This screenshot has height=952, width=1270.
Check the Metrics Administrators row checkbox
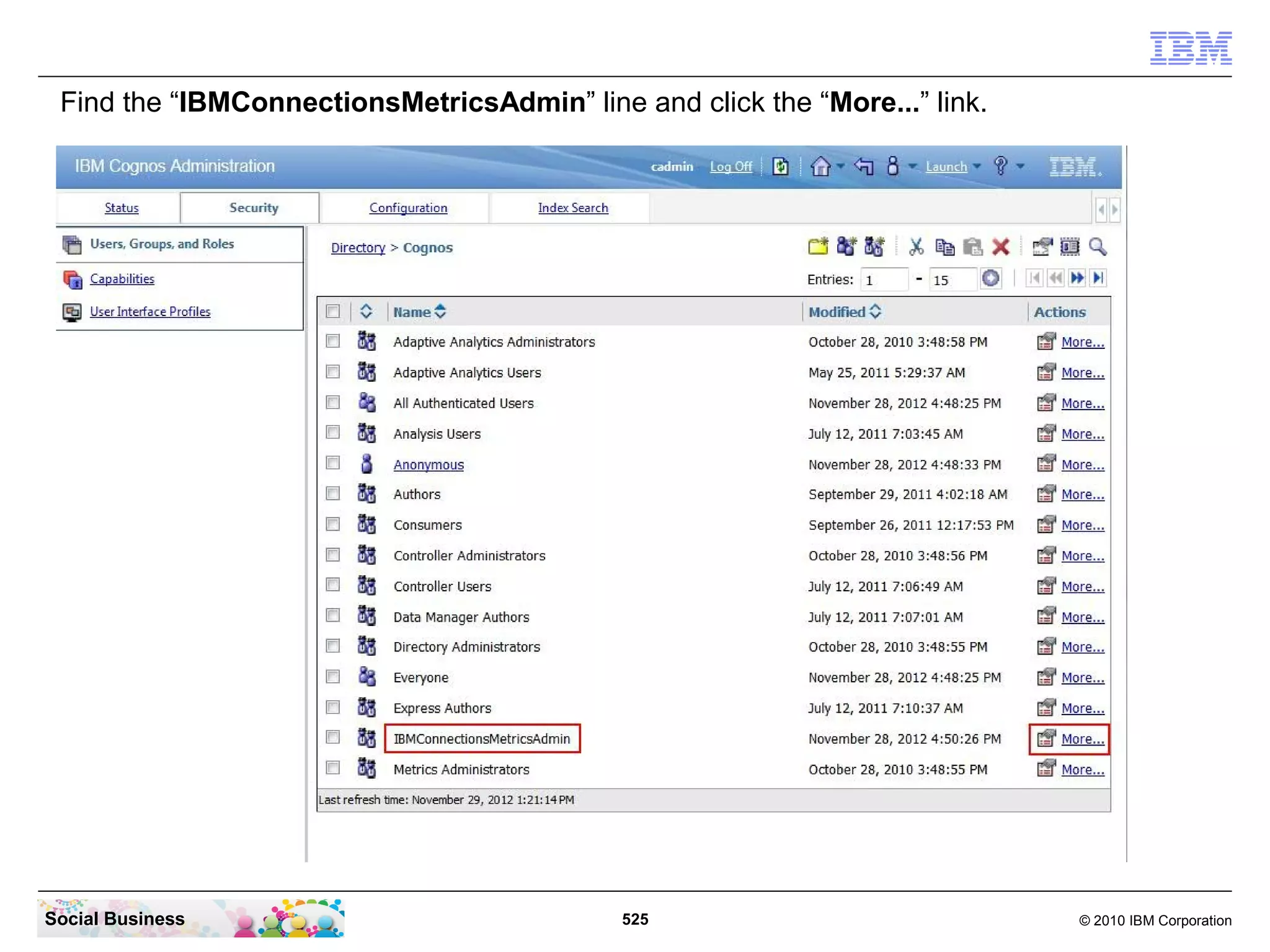[x=333, y=768]
